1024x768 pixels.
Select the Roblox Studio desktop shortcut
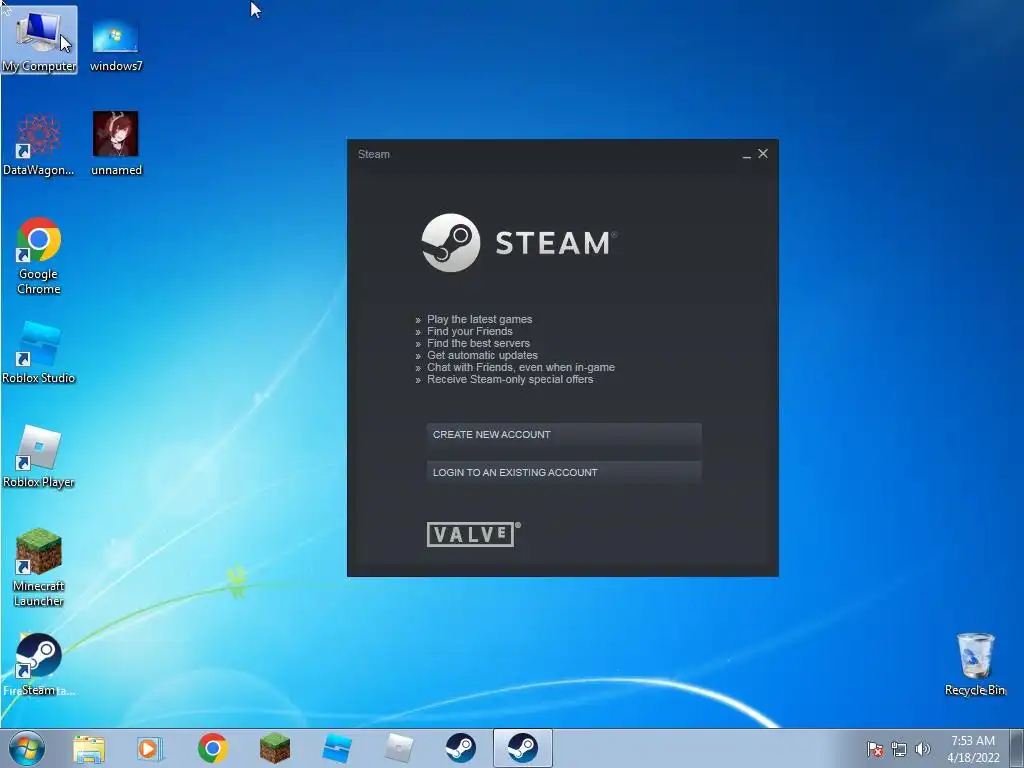tap(39, 353)
